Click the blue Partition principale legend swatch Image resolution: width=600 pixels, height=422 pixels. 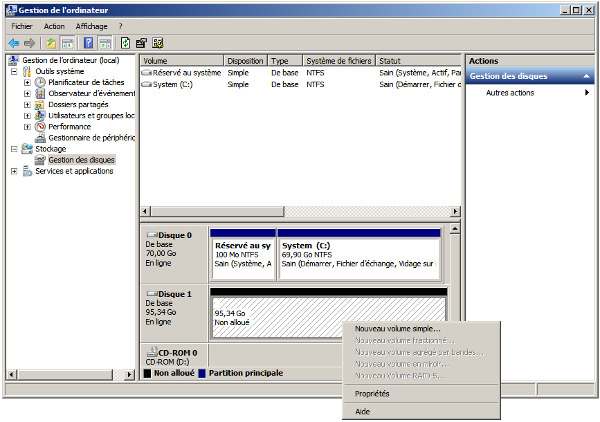pyautogui.click(x=202, y=373)
